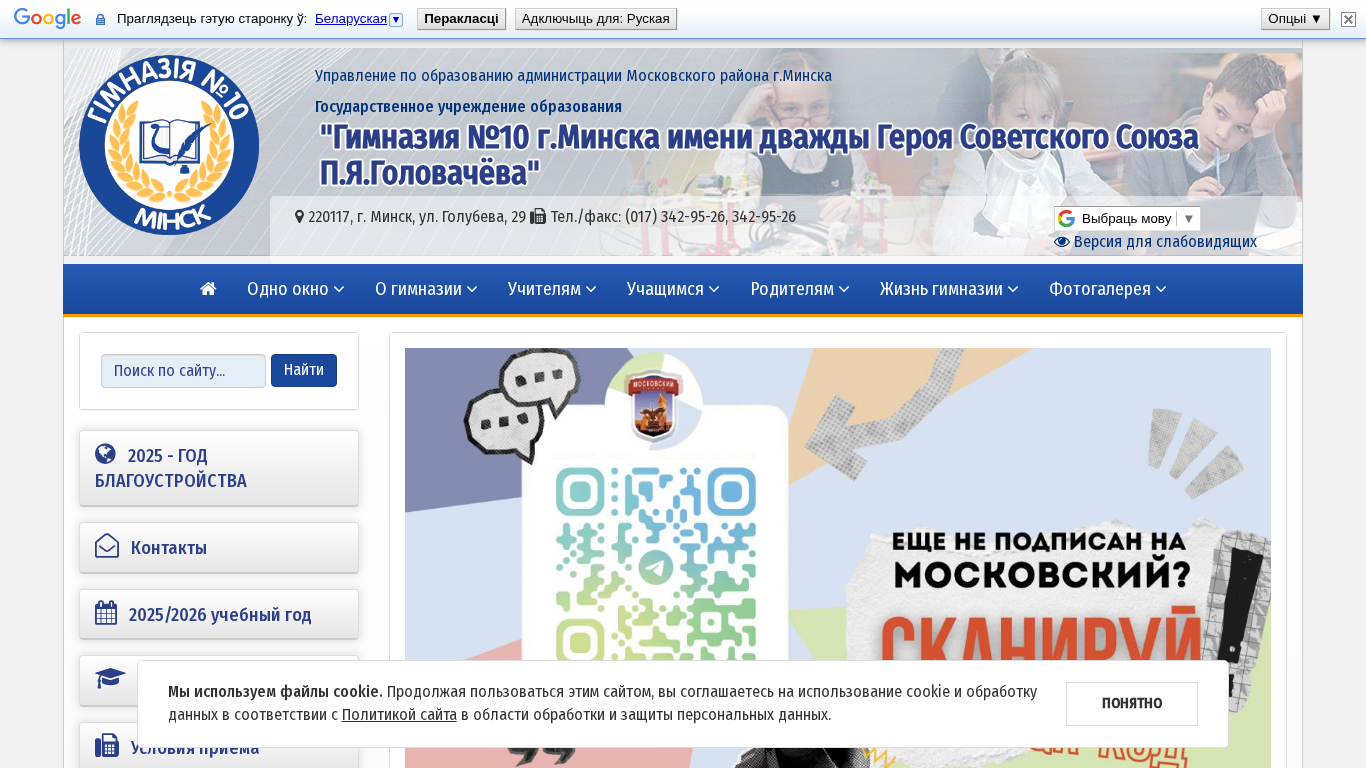Click the round Гімназія №10 Мінск logo
The height and width of the screenshot is (768, 1366).
point(169,145)
